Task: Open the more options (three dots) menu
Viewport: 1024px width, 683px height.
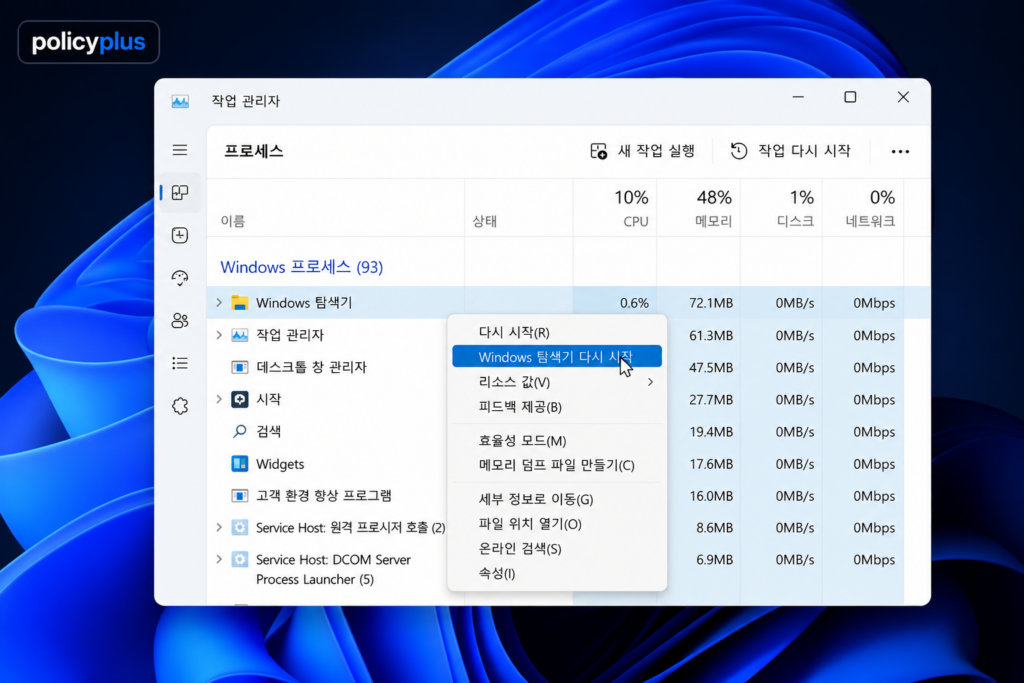Action: [x=900, y=151]
